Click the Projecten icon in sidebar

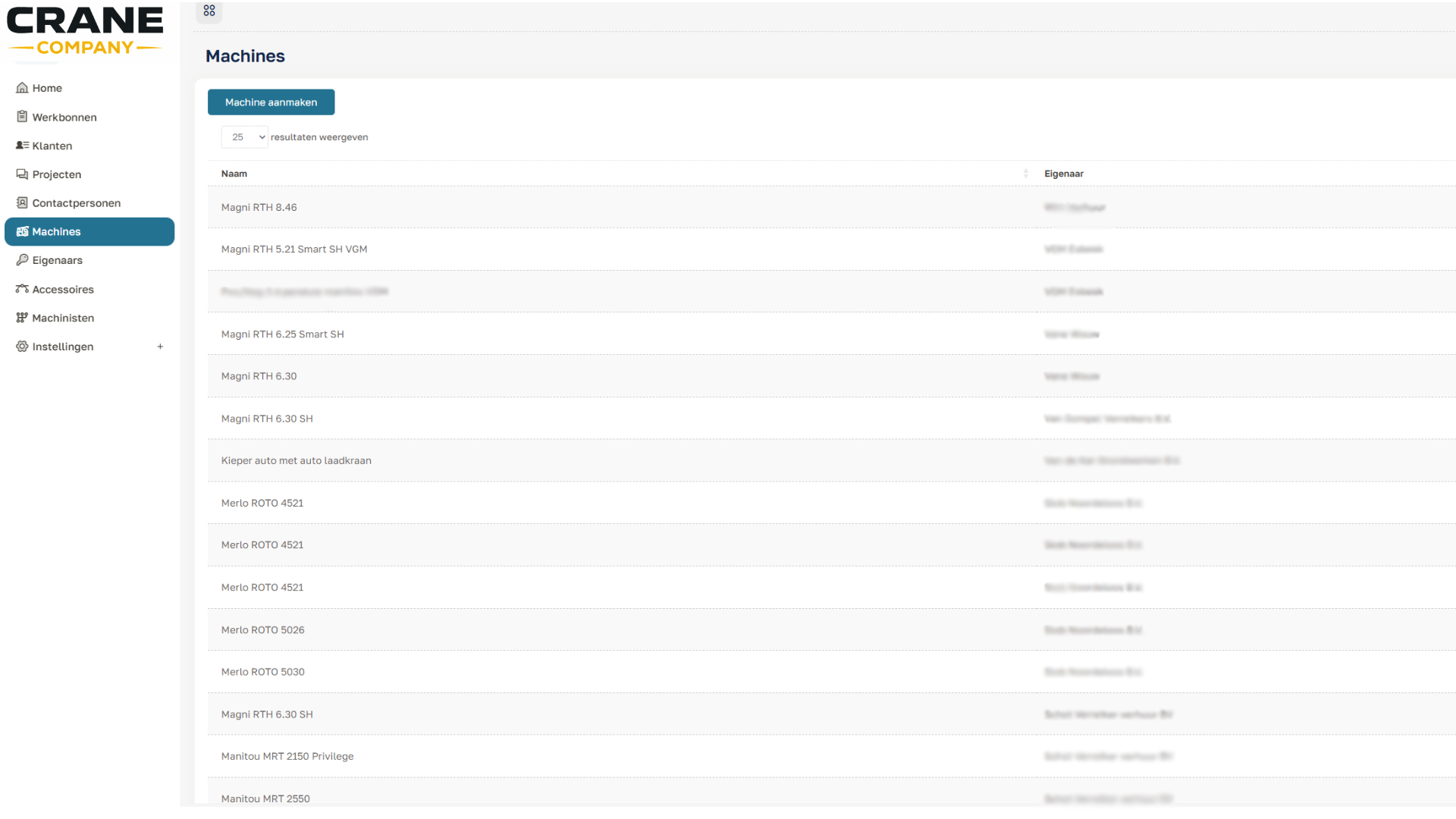[x=22, y=174]
